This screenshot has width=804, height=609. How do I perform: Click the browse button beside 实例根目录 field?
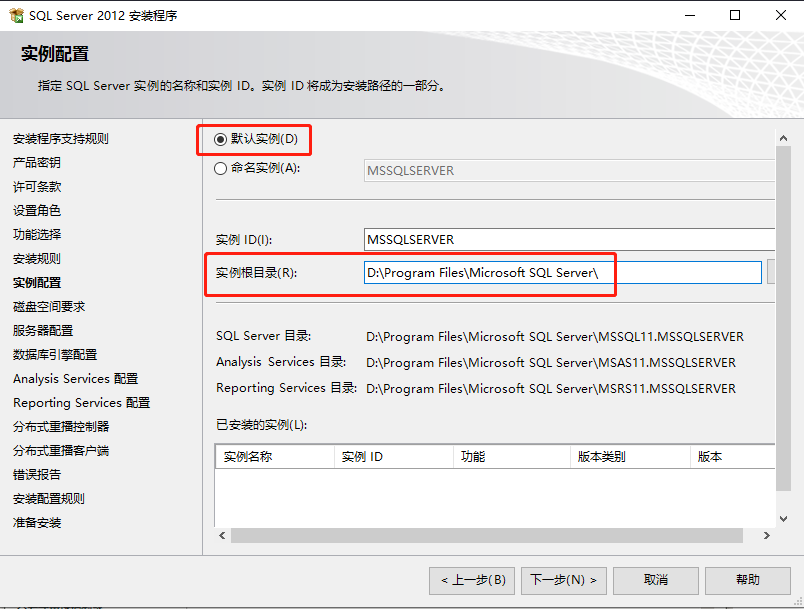tap(771, 272)
